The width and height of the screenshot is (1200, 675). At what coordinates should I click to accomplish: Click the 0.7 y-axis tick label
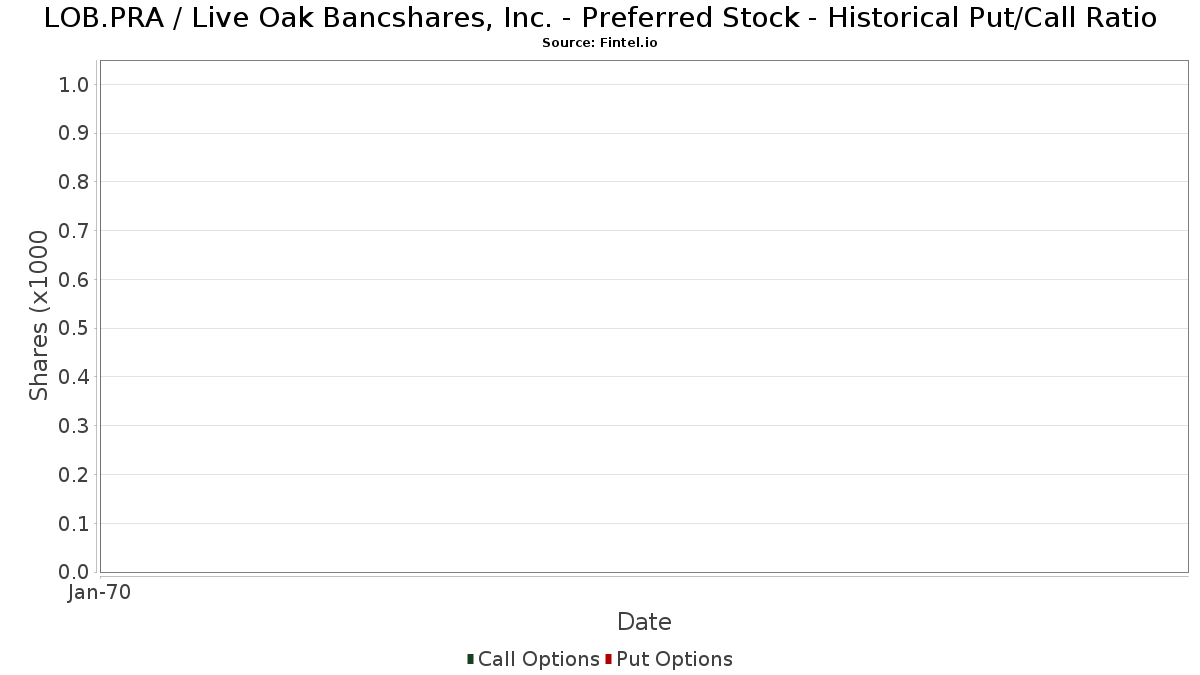[75, 231]
